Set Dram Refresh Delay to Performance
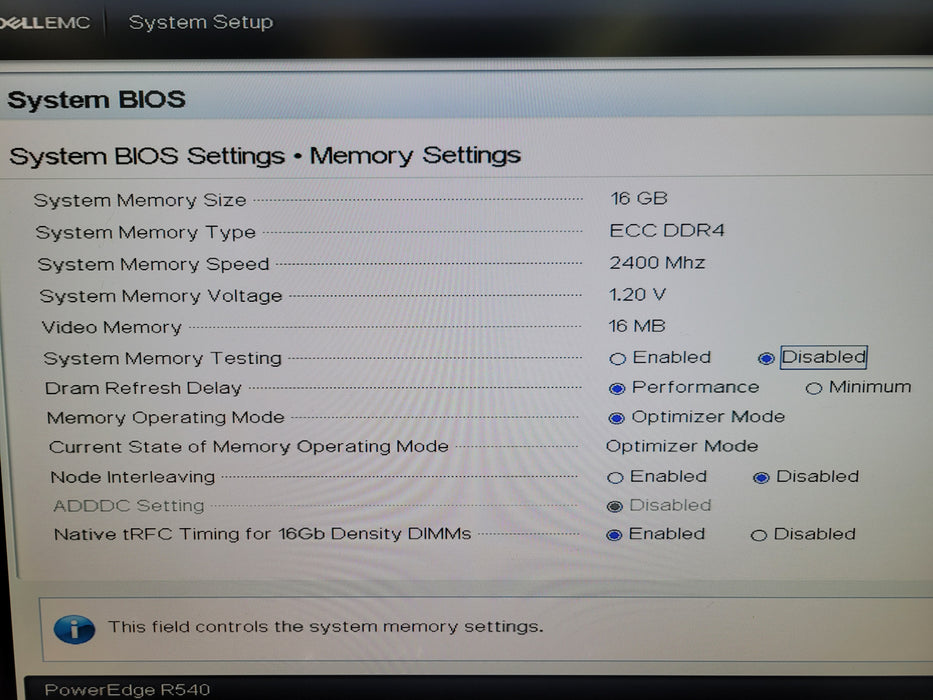This screenshot has width=933, height=700. click(x=684, y=388)
